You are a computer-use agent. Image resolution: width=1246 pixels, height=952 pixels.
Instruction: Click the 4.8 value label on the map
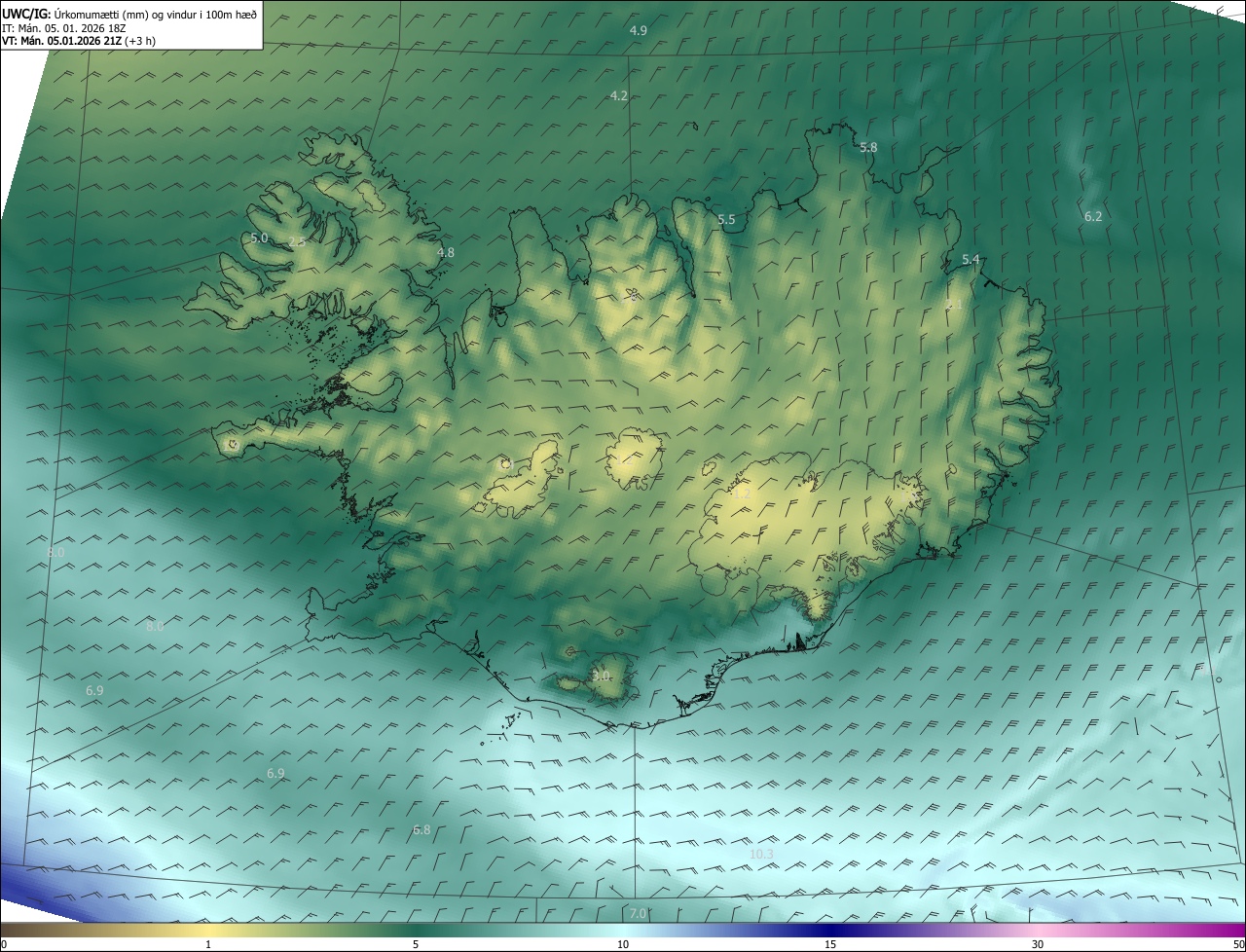coord(446,253)
